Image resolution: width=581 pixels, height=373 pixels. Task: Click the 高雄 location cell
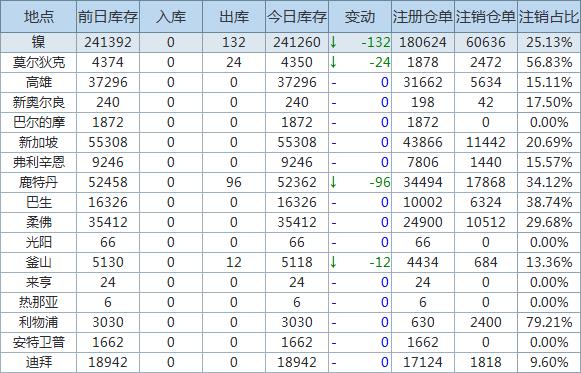[x=39, y=82]
